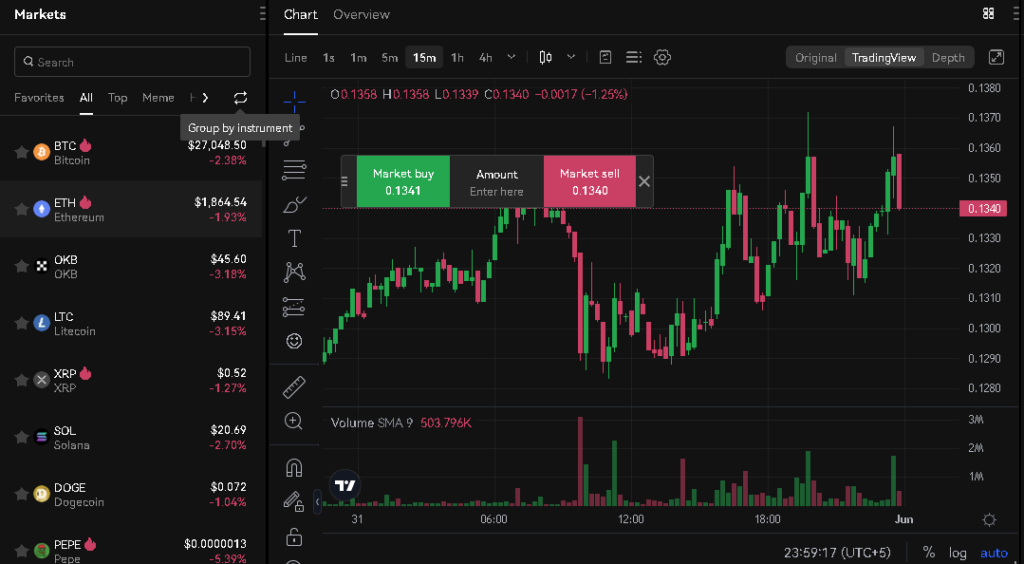Click the markets Search field
This screenshot has width=1024, height=564.
(132, 62)
